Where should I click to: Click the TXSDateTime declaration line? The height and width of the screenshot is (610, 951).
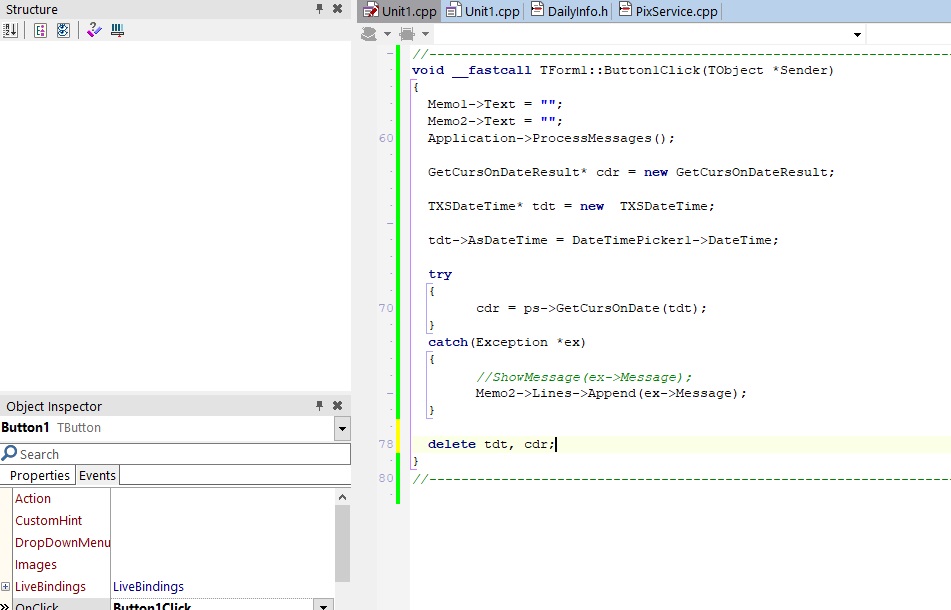point(571,206)
